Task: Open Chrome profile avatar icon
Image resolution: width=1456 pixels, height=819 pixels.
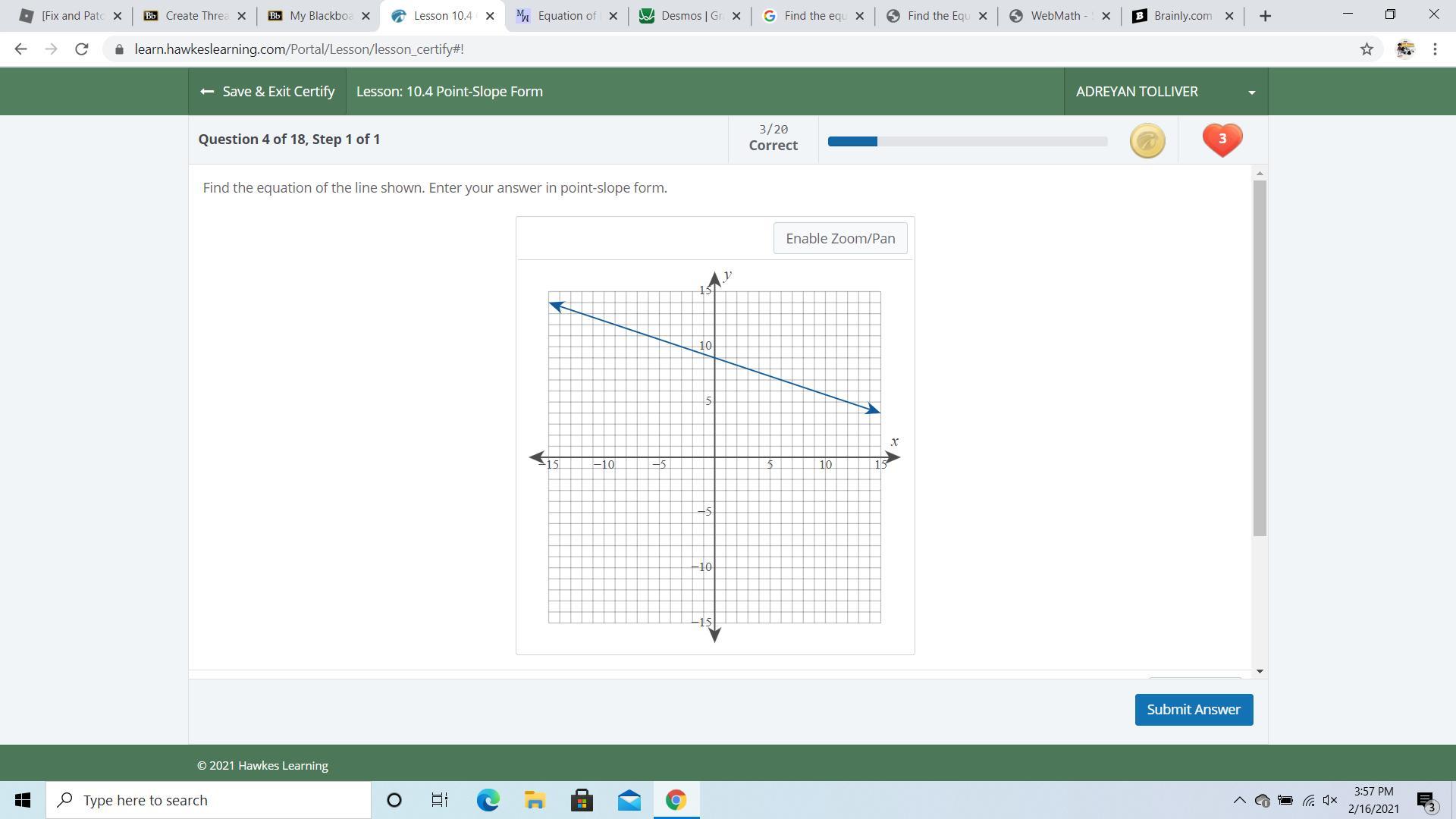Action: 1404,49
